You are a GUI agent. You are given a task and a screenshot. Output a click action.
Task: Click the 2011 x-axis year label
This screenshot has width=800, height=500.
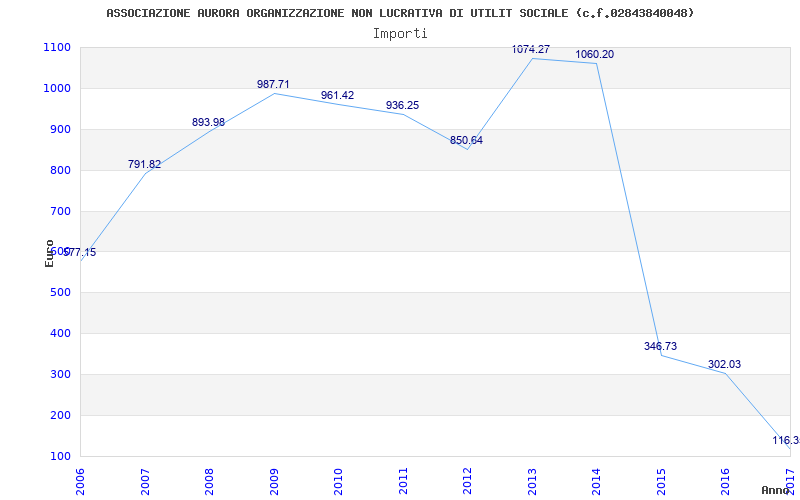[403, 481]
